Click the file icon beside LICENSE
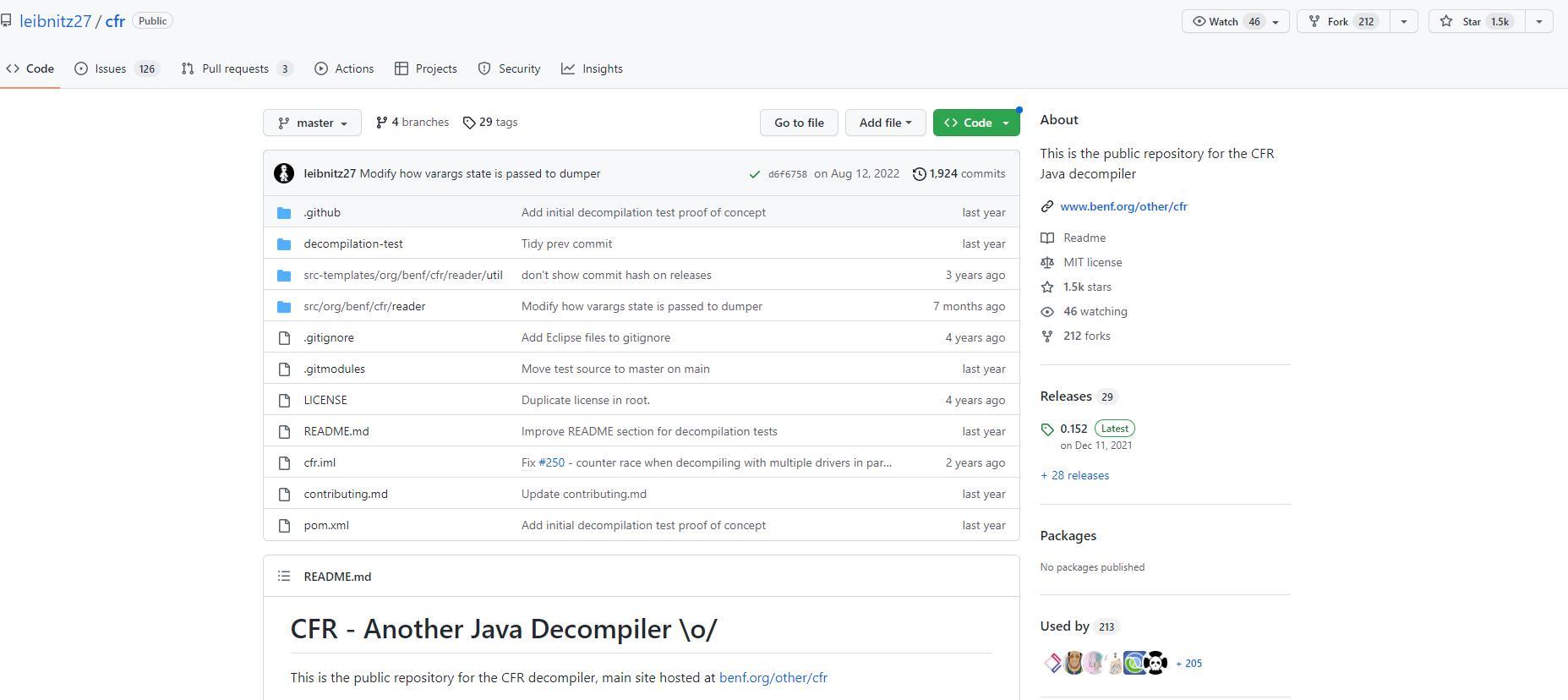1568x700 pixels. pos(284,400)
